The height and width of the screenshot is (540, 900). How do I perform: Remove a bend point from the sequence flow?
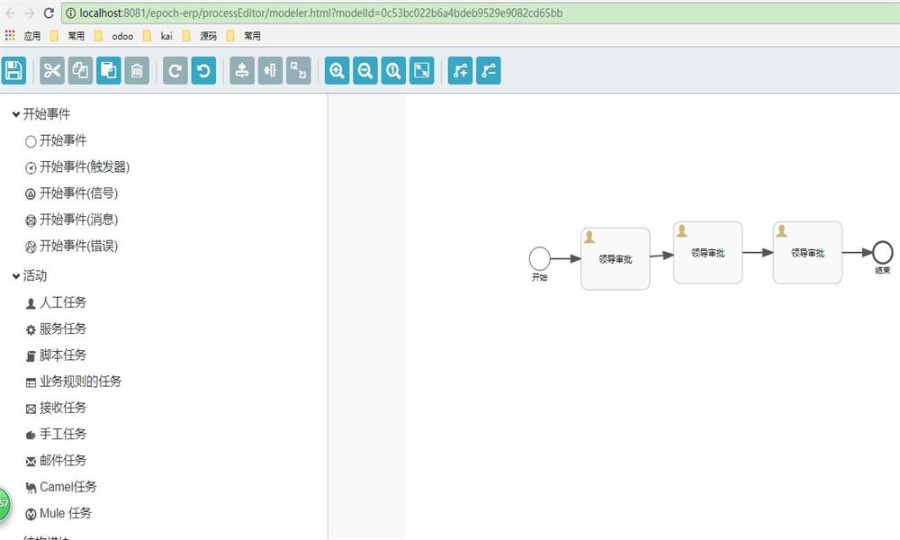pos(488,71)
